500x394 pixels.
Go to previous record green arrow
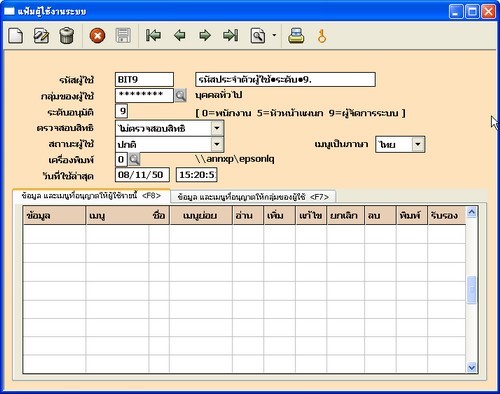pyautogui.click(x=179, y=35)
